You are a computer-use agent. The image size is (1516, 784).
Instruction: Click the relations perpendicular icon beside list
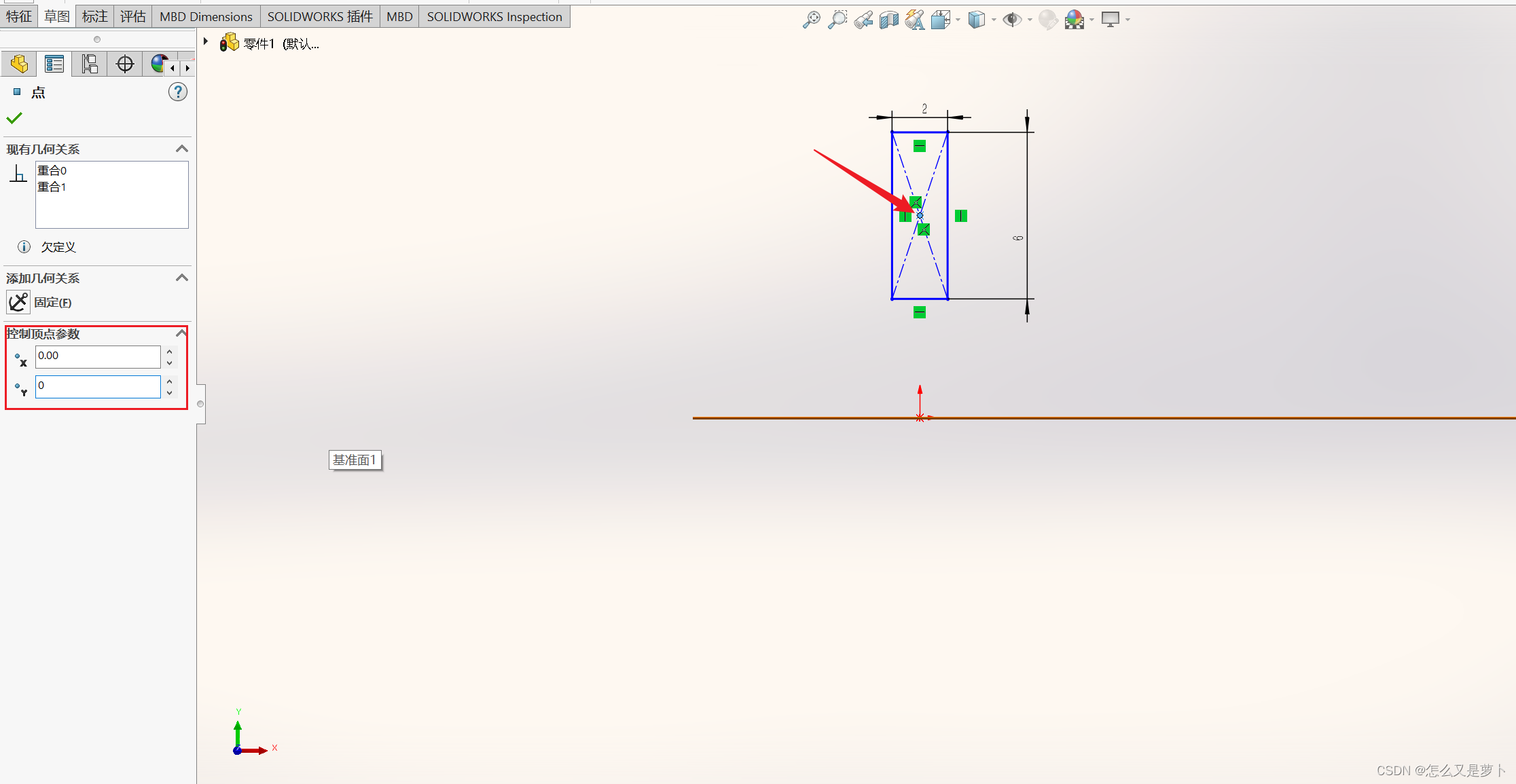(18, 174)
